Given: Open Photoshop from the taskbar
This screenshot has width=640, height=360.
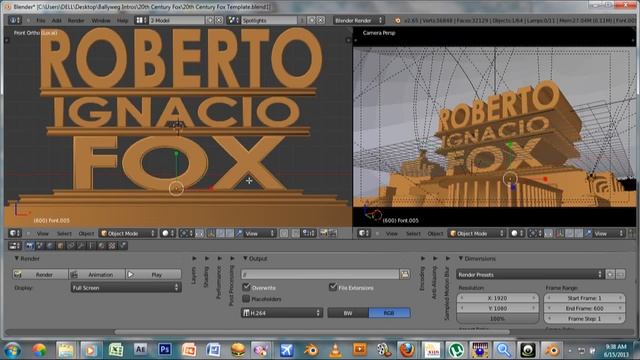Looking at the screenshot, I should pyautogui.click(x=165, y=350).
